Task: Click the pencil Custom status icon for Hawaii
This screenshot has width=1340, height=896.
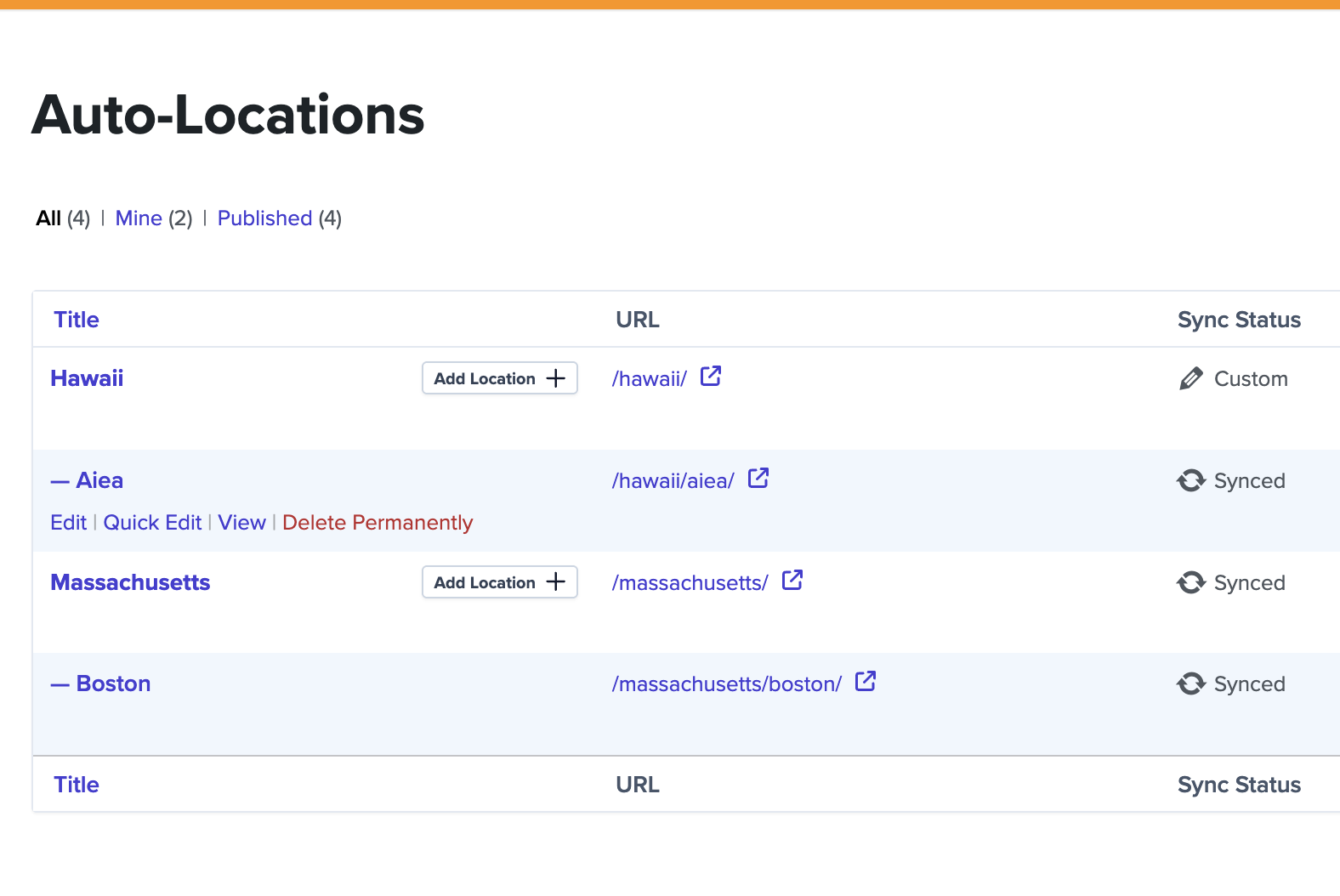Action: tap(1190, 379)
